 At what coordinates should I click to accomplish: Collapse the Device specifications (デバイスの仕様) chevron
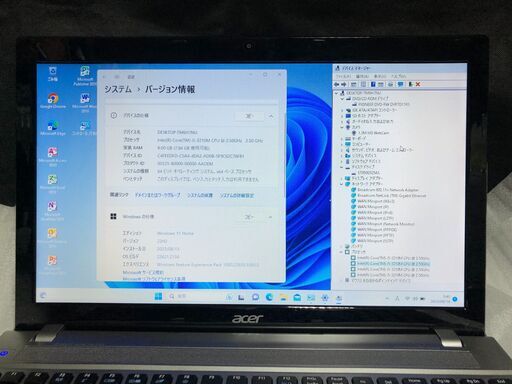(271, 116)
